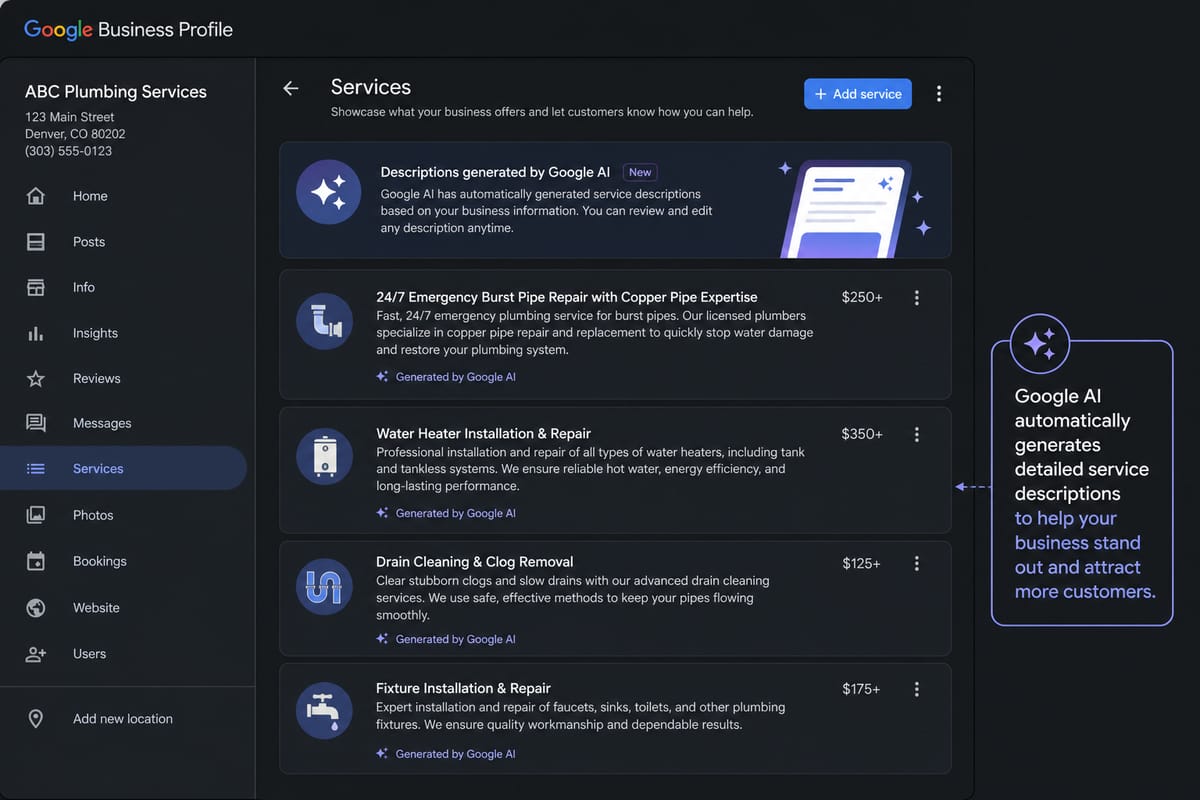Image resolution: width=1200 pixels, height=800 pixels.
Task: Open Info label in the sidebar
Action: coord(84,287)
